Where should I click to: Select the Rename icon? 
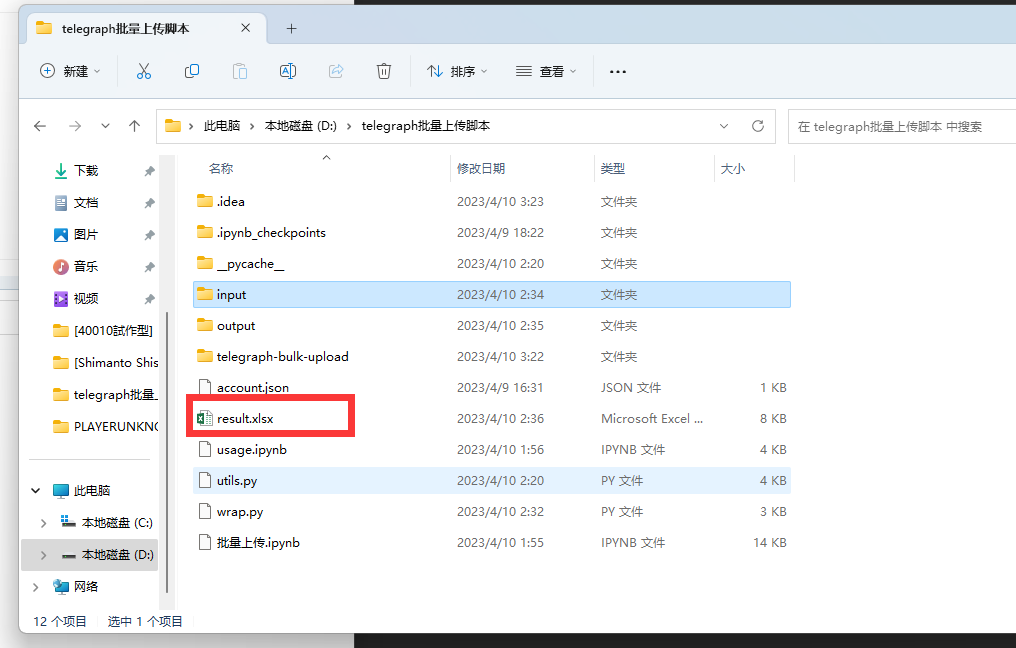(287, 71)
